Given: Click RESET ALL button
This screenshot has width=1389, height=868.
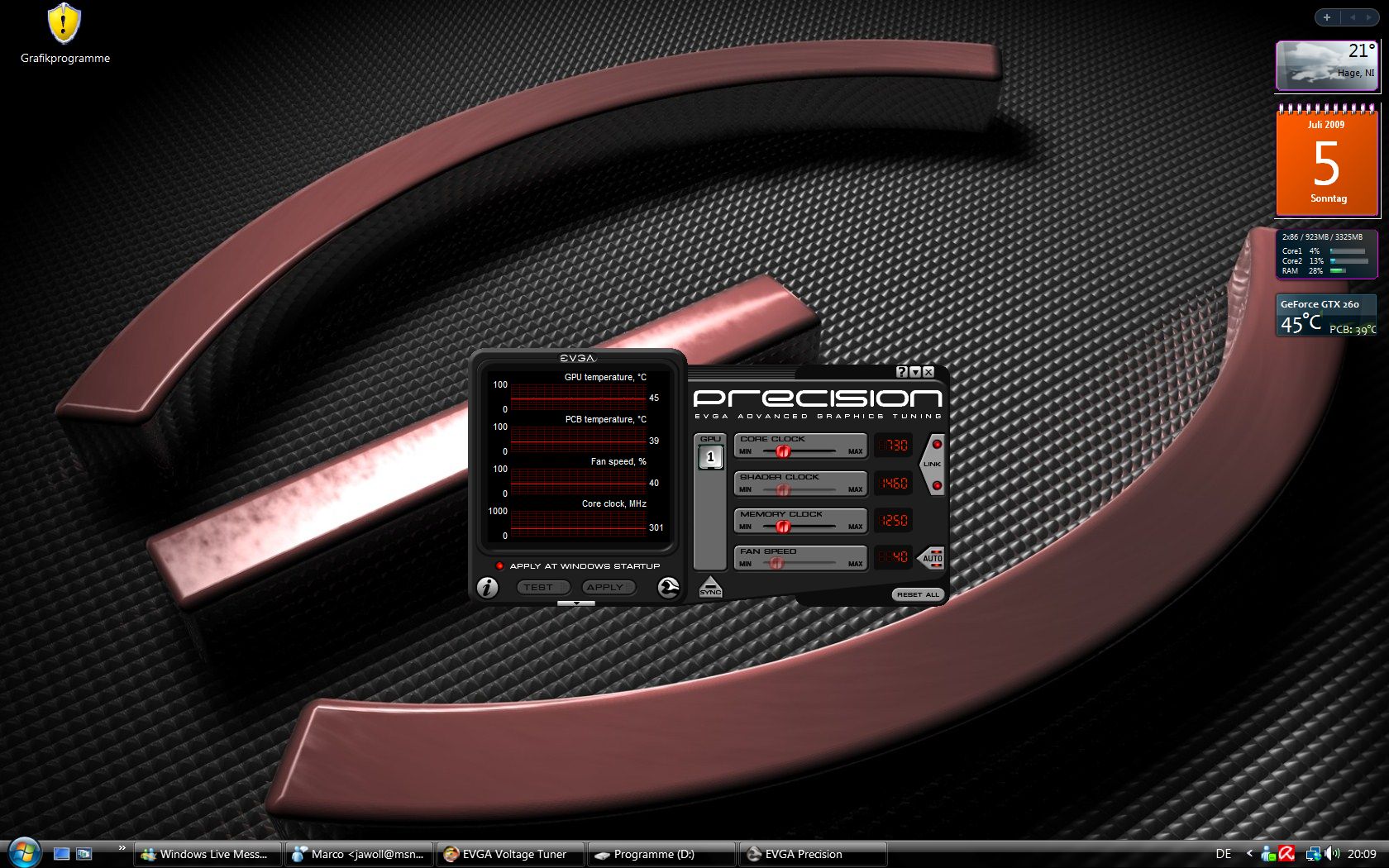Looking at the screenshot, I should (918, 594).
